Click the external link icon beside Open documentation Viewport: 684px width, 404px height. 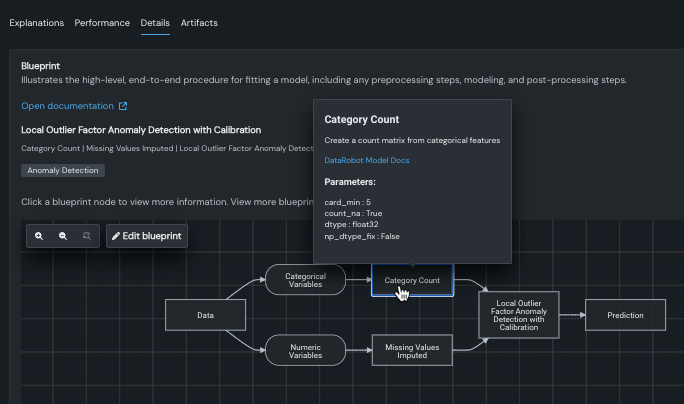pos(123,106)
